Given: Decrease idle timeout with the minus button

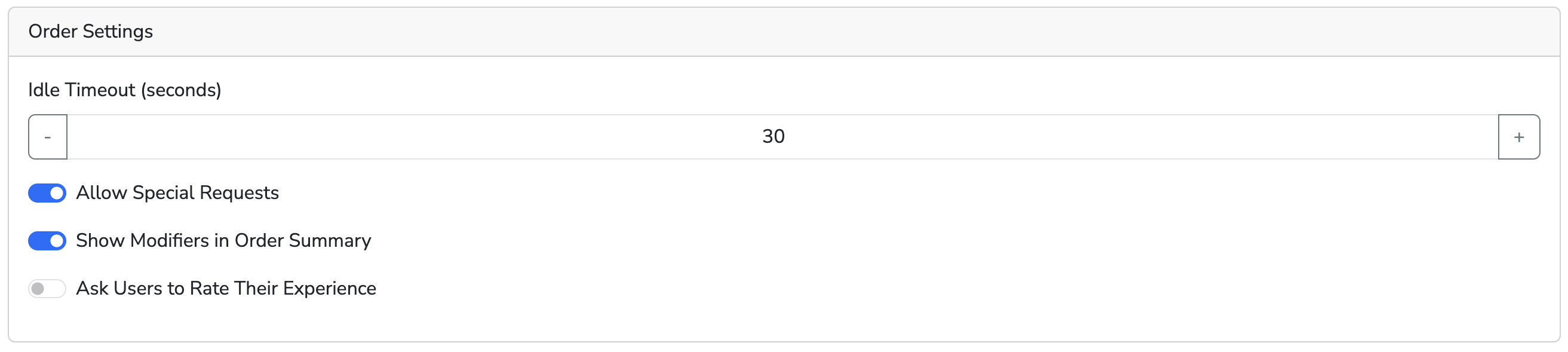Looking at the screenshot, I should 47,137.
